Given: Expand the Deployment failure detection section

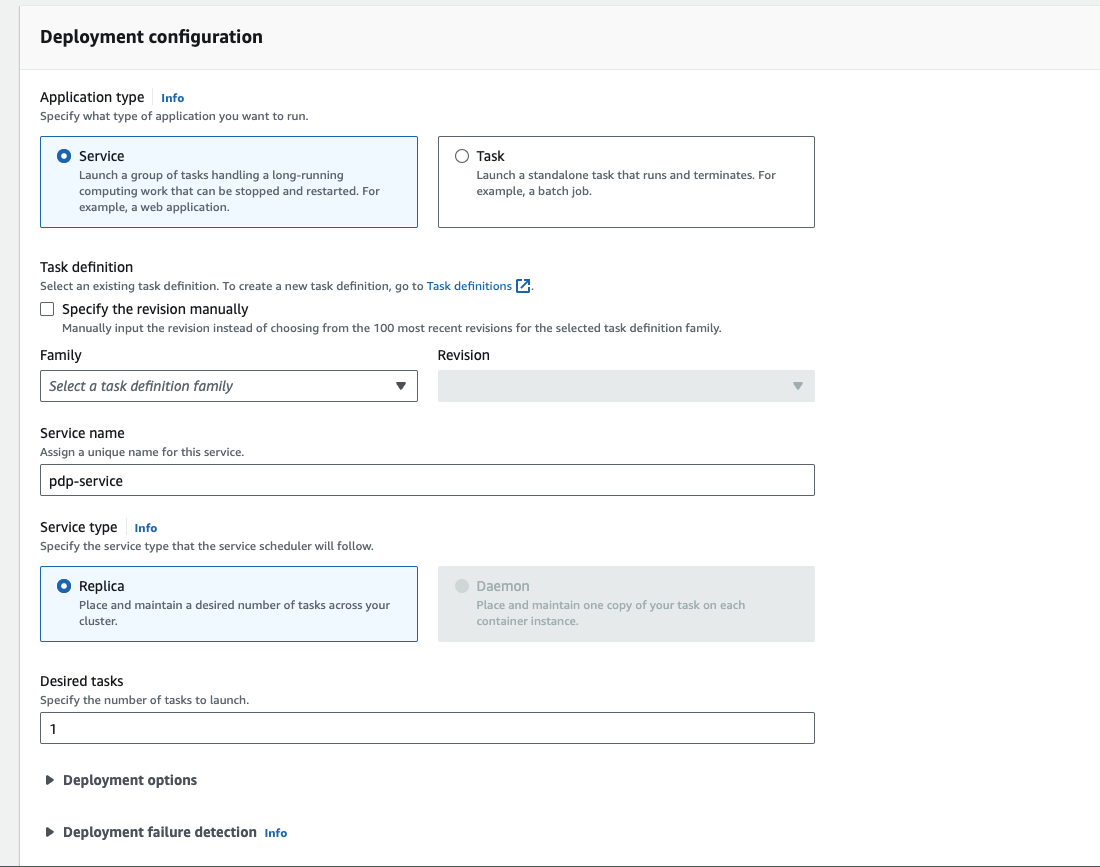Looking at the screenshot, I should click(x=159, y=832).
